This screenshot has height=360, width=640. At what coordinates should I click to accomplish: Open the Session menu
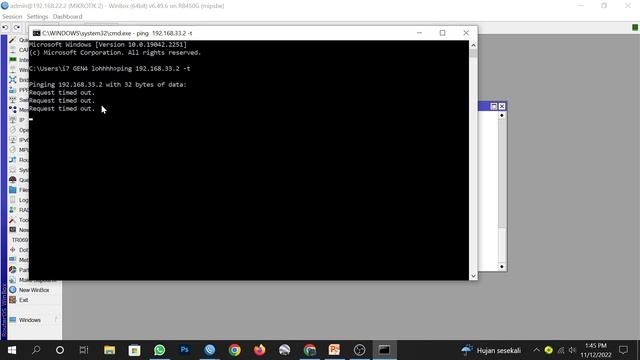coord(12,17)
